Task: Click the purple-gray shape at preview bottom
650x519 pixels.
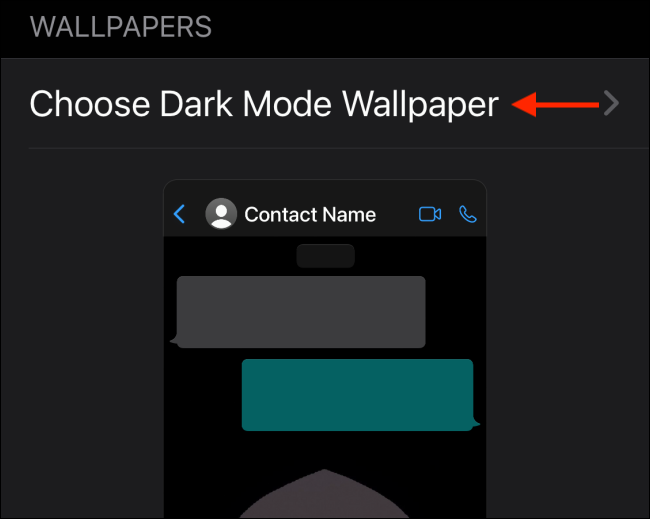Action: click(325, 494)
